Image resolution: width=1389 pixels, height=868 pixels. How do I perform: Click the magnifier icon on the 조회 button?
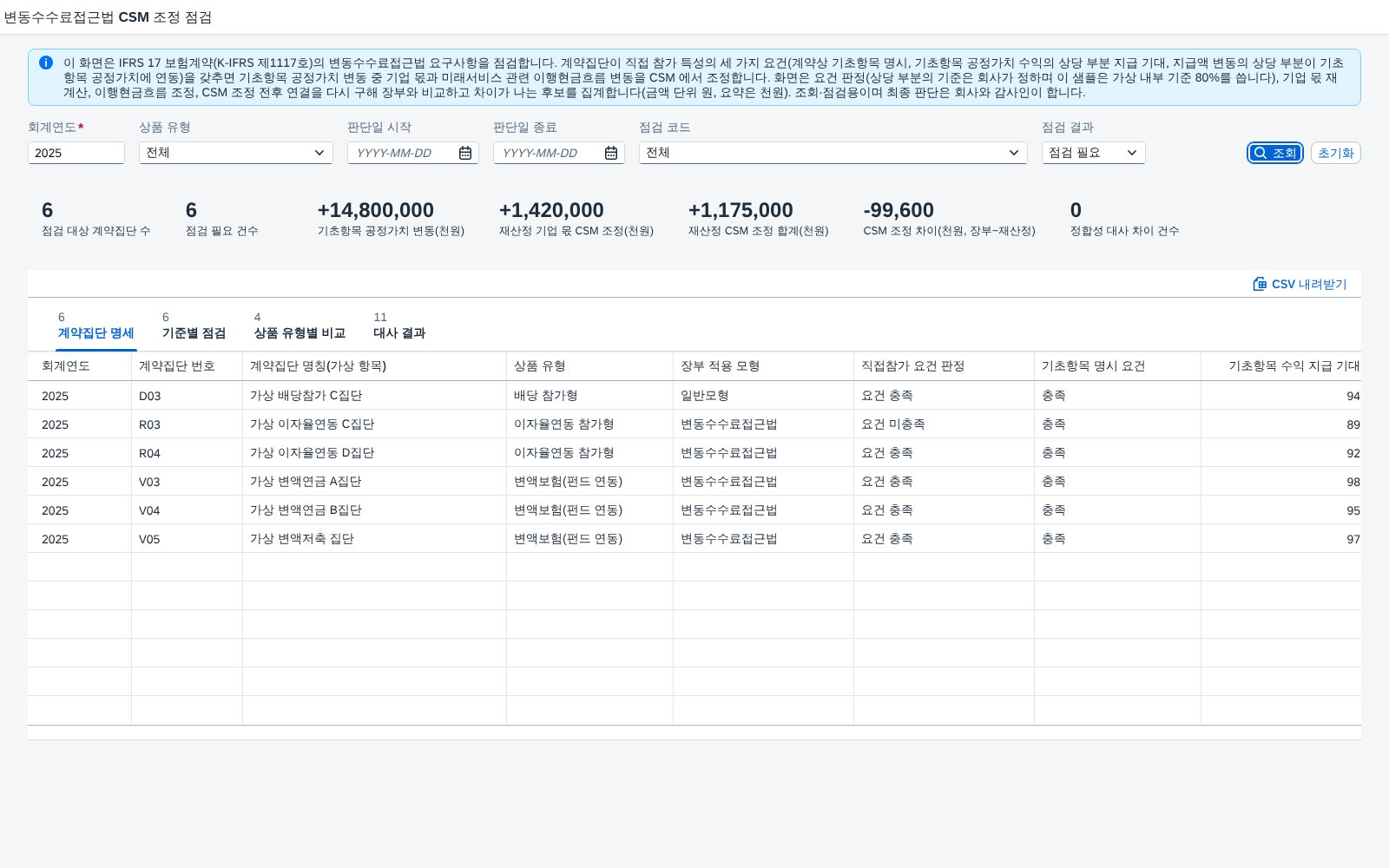1261,153
